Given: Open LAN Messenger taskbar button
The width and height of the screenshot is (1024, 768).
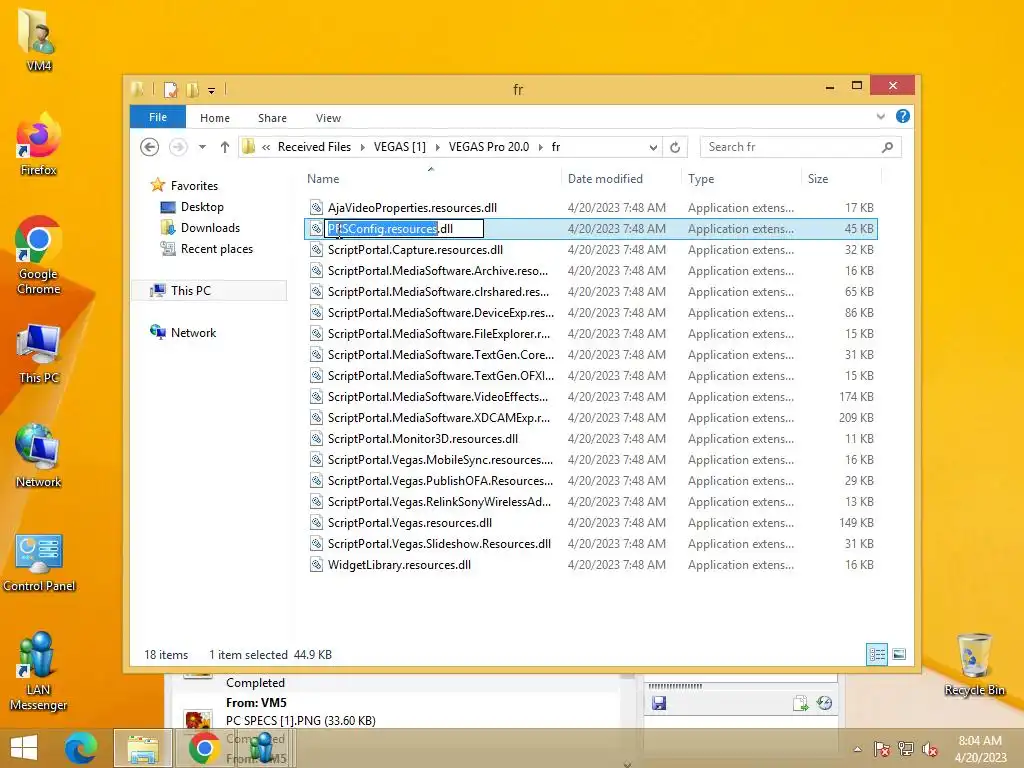Looking at the screenshot, I should pos(264,748).
